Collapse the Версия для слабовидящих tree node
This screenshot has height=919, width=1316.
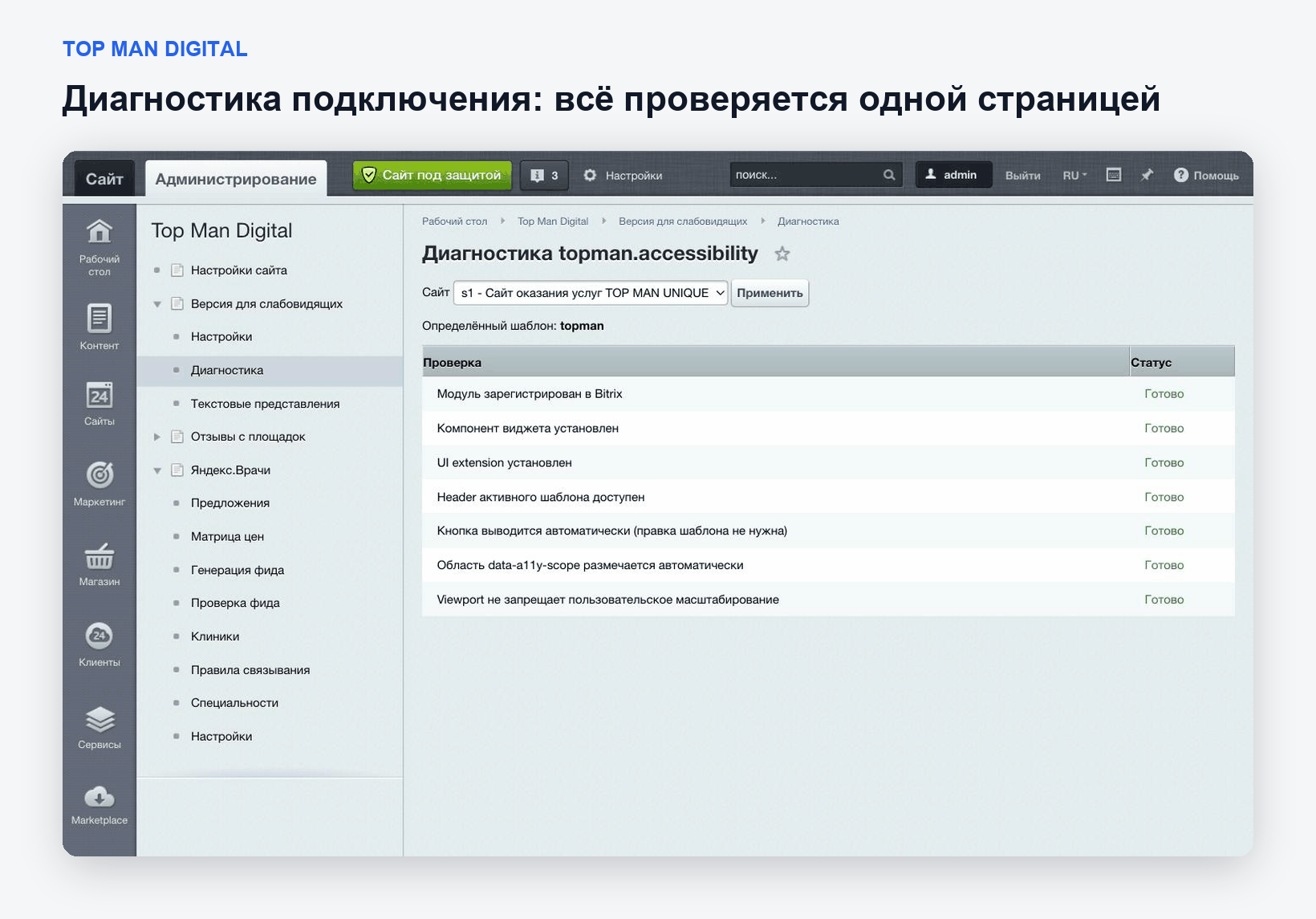pos(157,304)
